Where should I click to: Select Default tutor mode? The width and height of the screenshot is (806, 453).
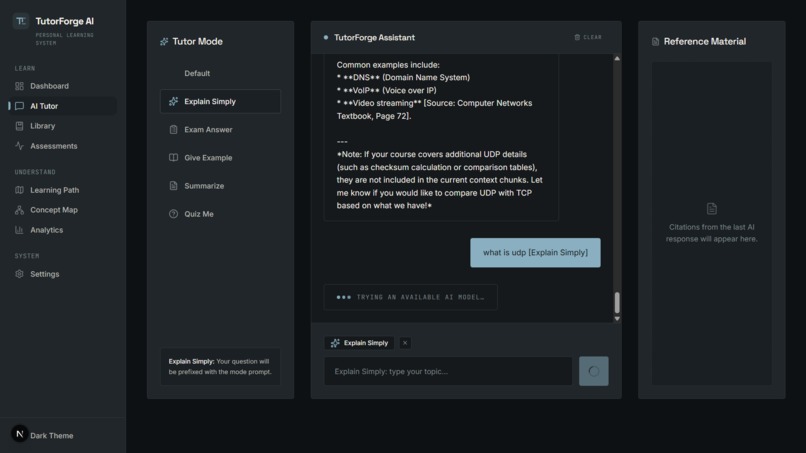tap(221, 74)
